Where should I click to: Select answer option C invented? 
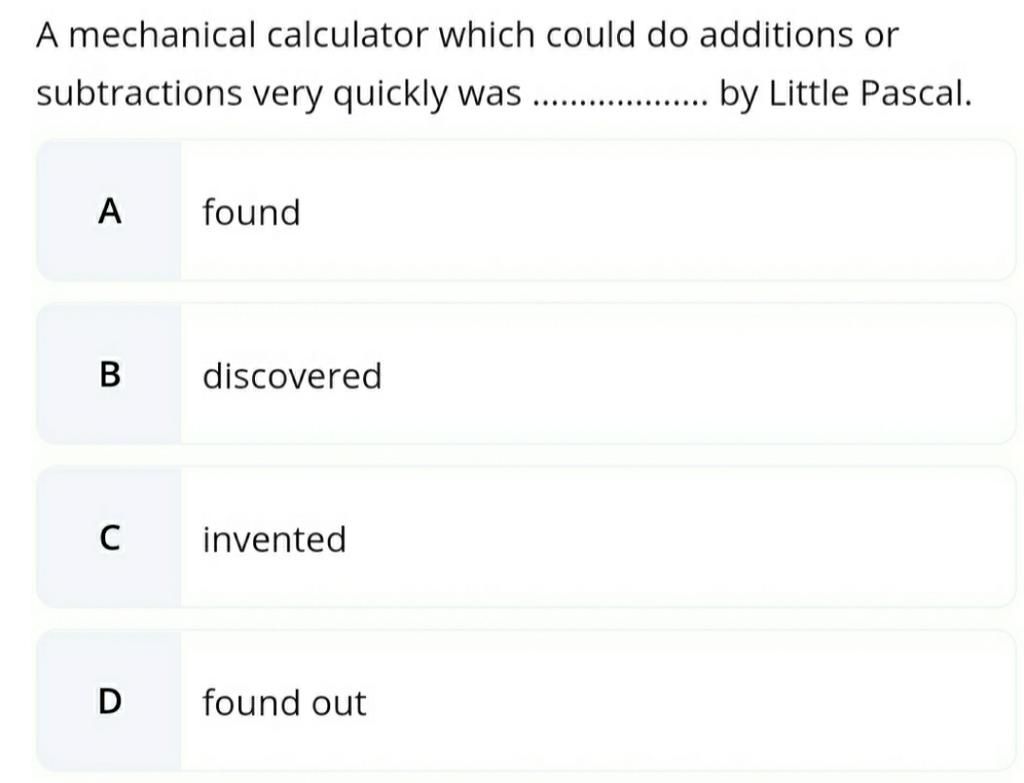tap(526, 537)
